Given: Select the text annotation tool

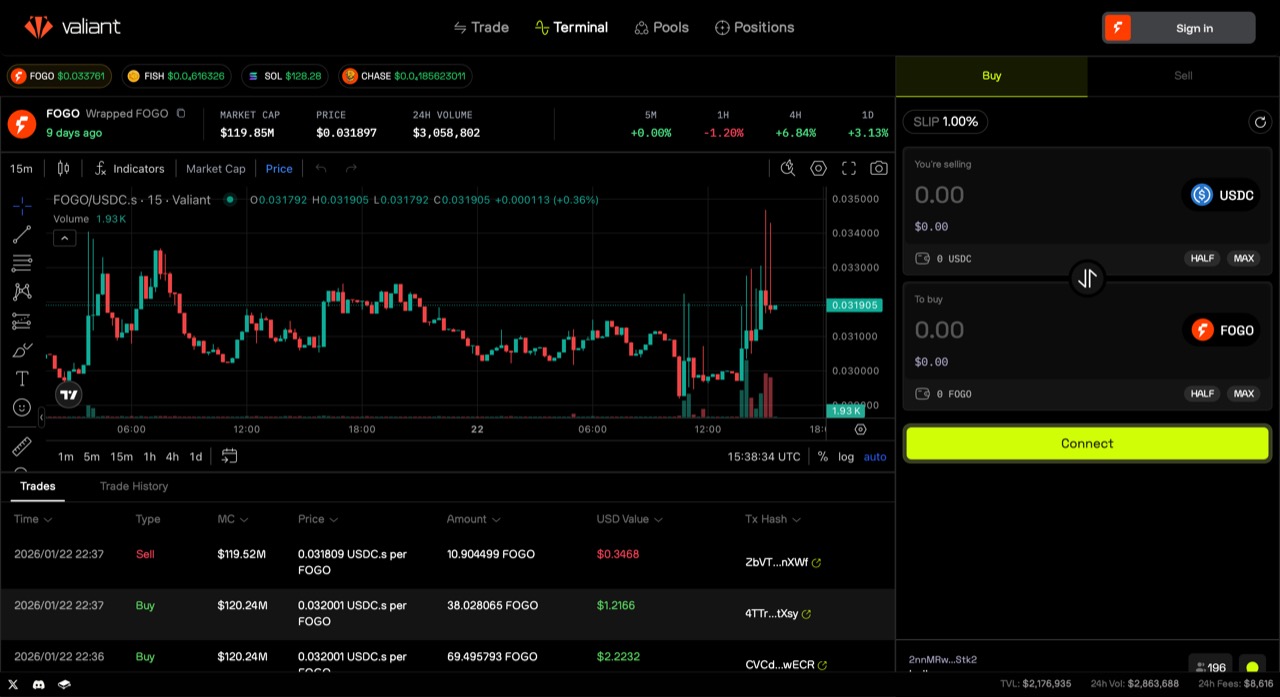Looking at the screenshot, I should click(21, 378).
